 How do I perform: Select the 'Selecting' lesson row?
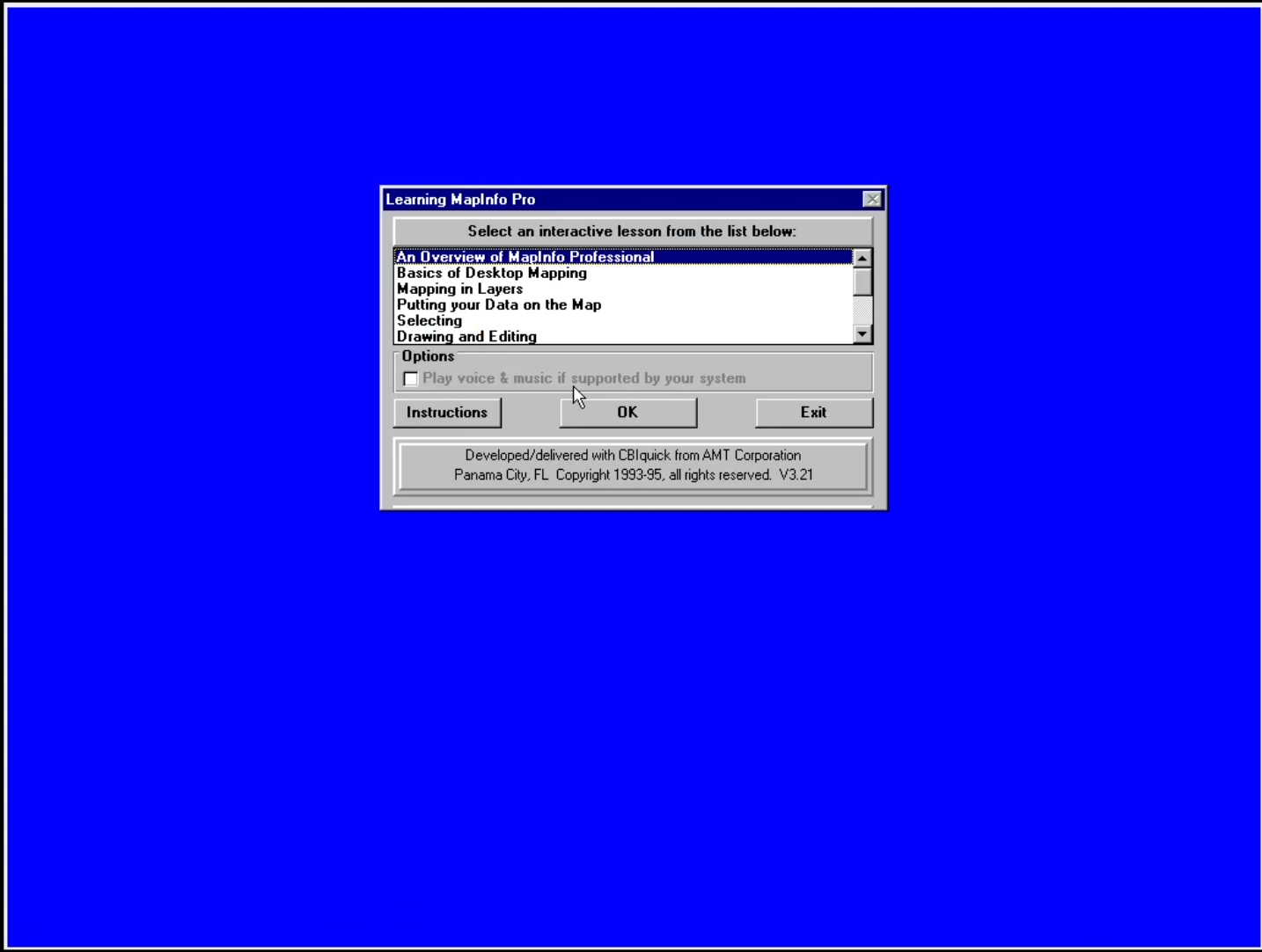[623, 320]
